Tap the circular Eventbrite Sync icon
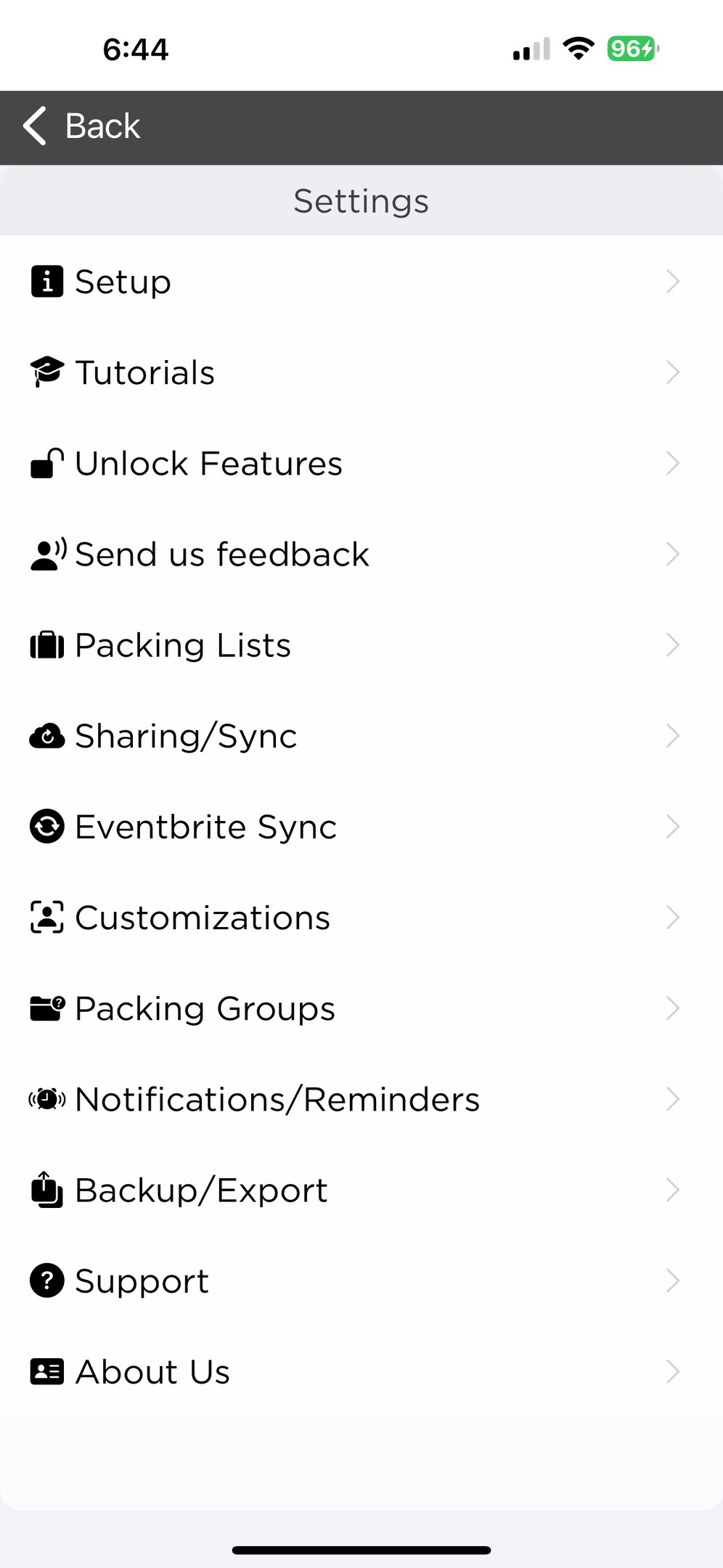 47,826
